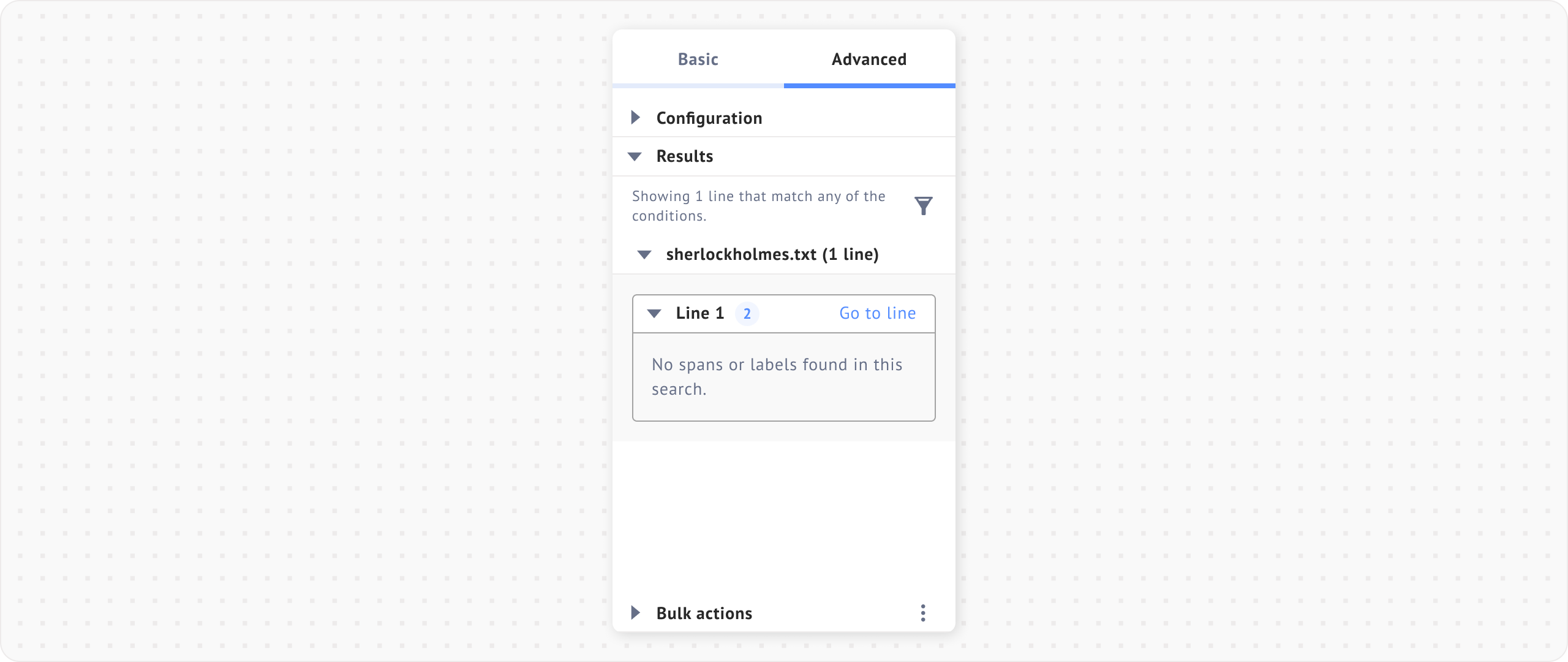Switch to the Basic tab
This screenshot has width=1568, height=662.
[x=698, y=59]
